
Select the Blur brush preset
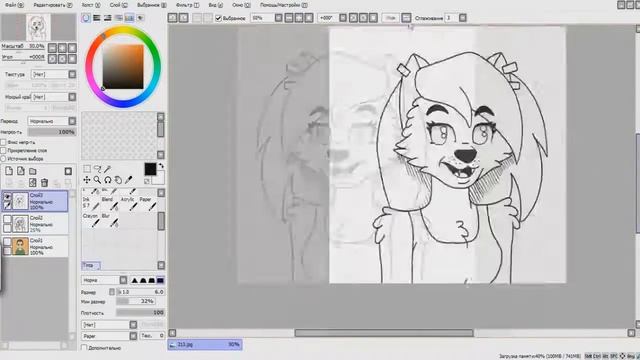coord(110,220)
